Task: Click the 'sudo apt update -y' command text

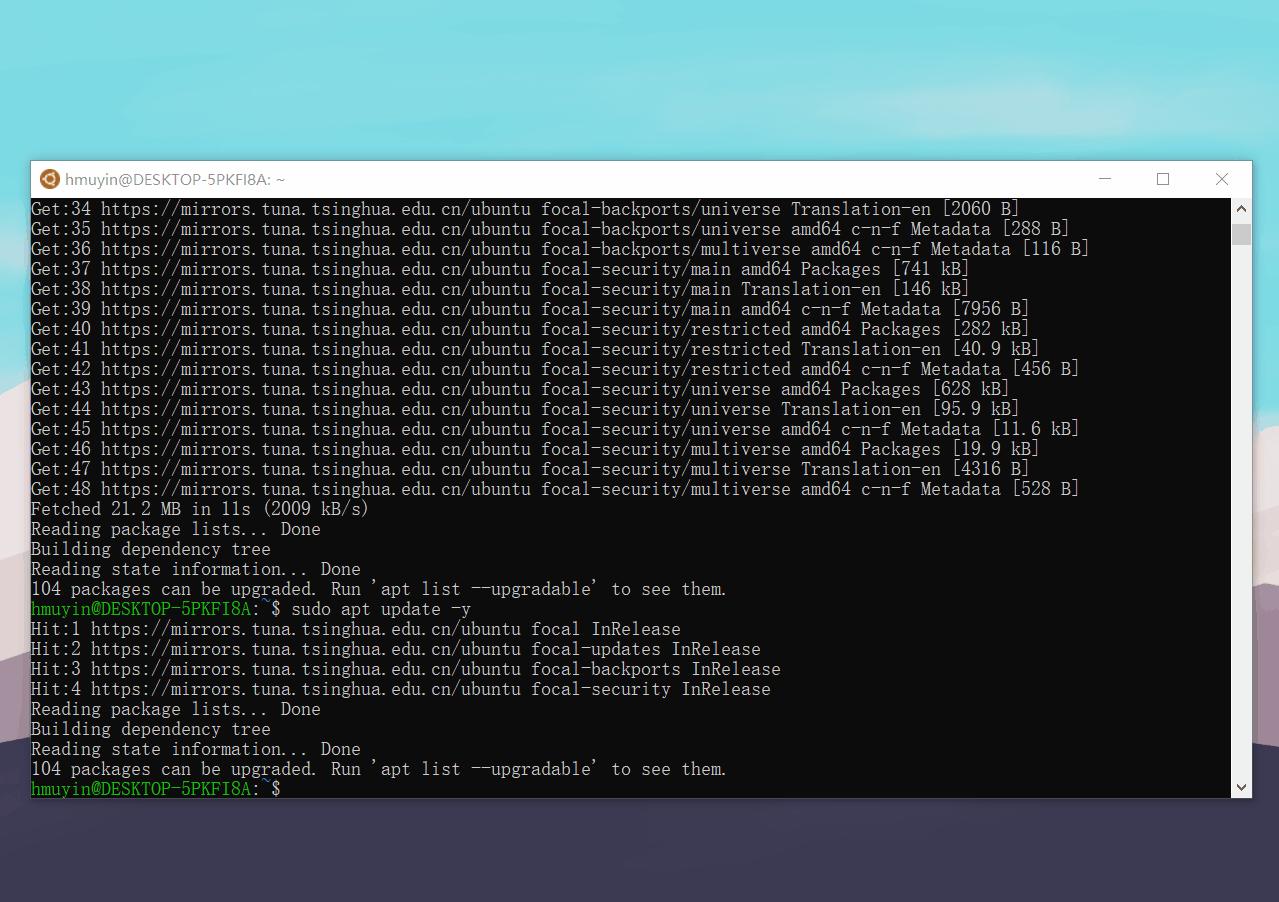Action: coord(381,609)
